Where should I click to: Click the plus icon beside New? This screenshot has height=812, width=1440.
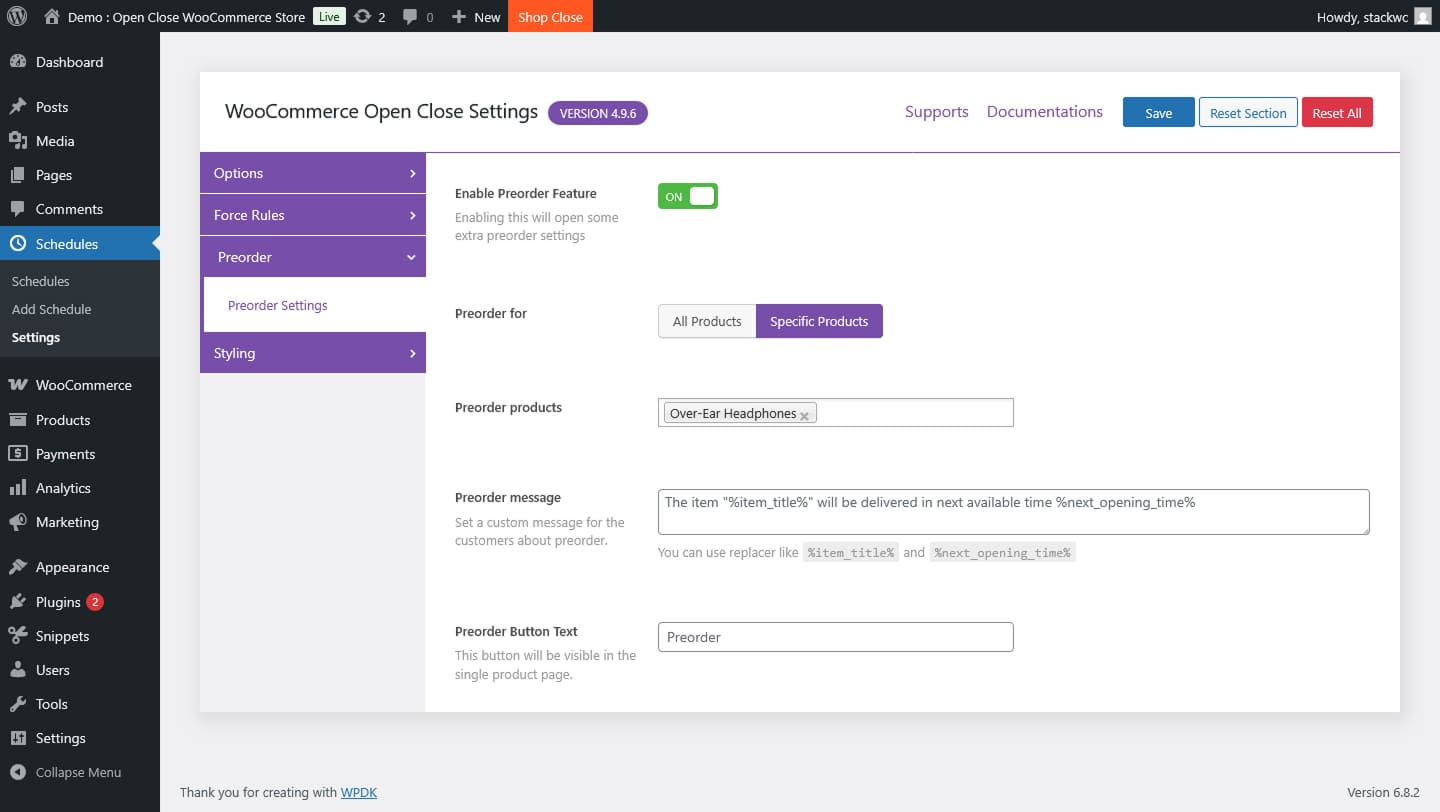tap(459, 17)
